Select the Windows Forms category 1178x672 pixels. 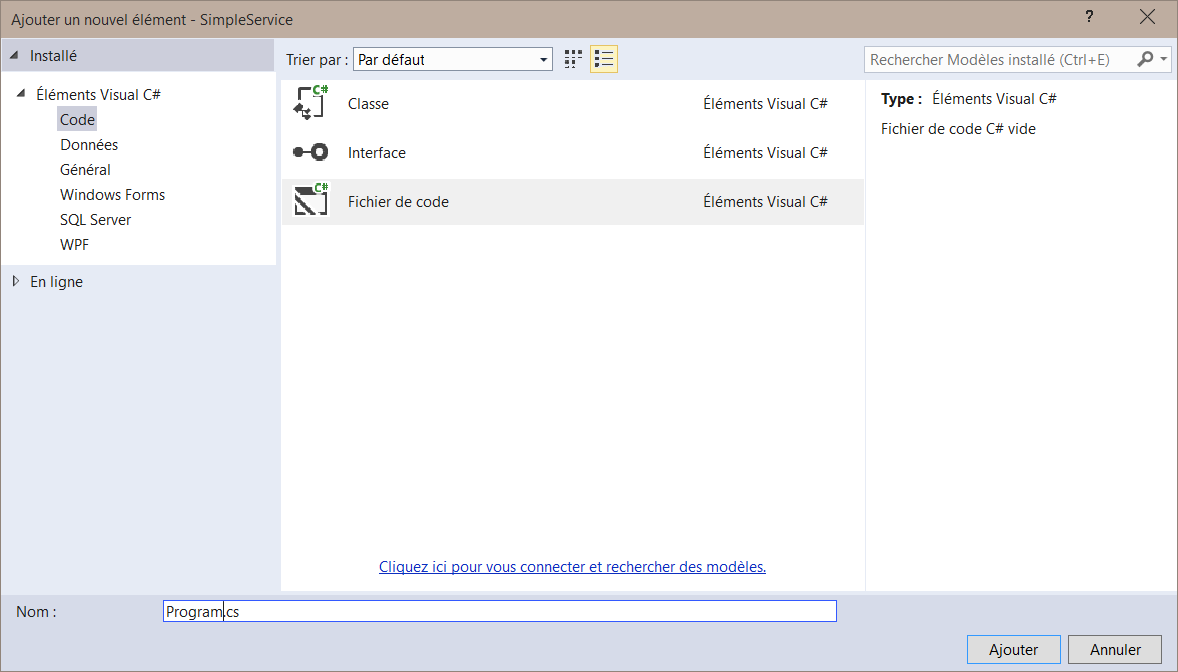tap(112, 195)
